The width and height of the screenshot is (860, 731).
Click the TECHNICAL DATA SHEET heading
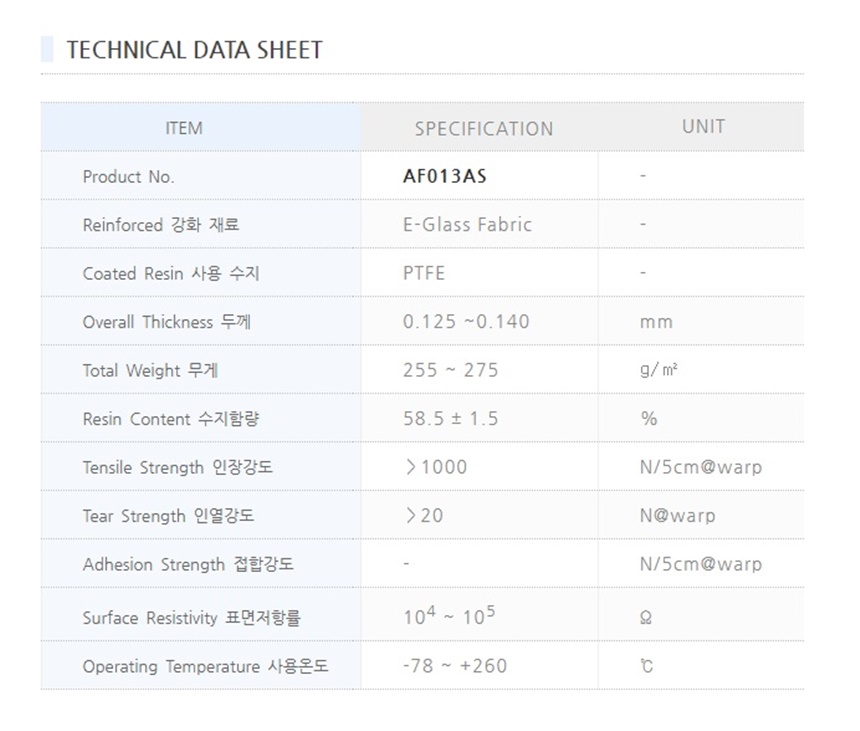194,50
